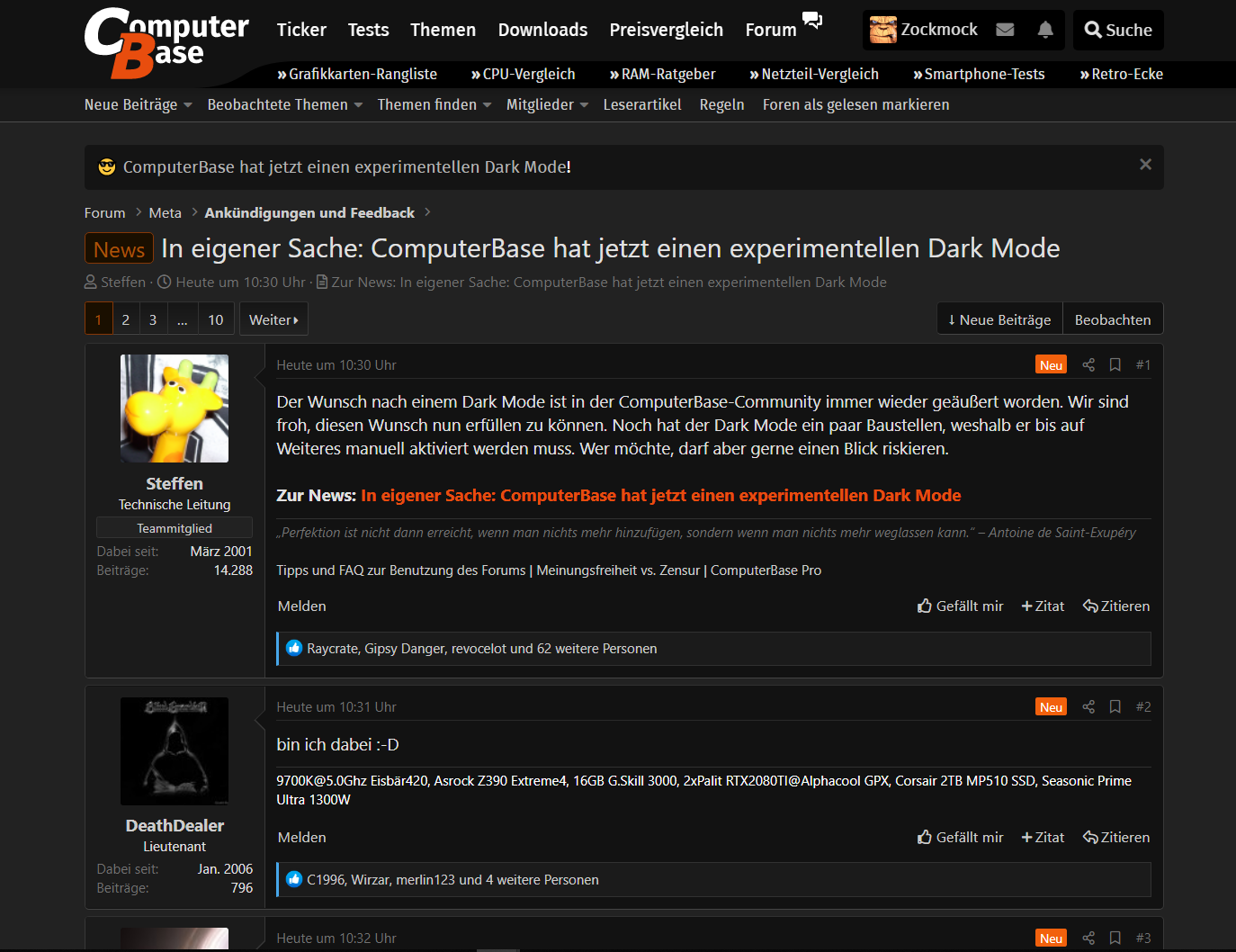Go to page 2 of thread

pos(126,319)
